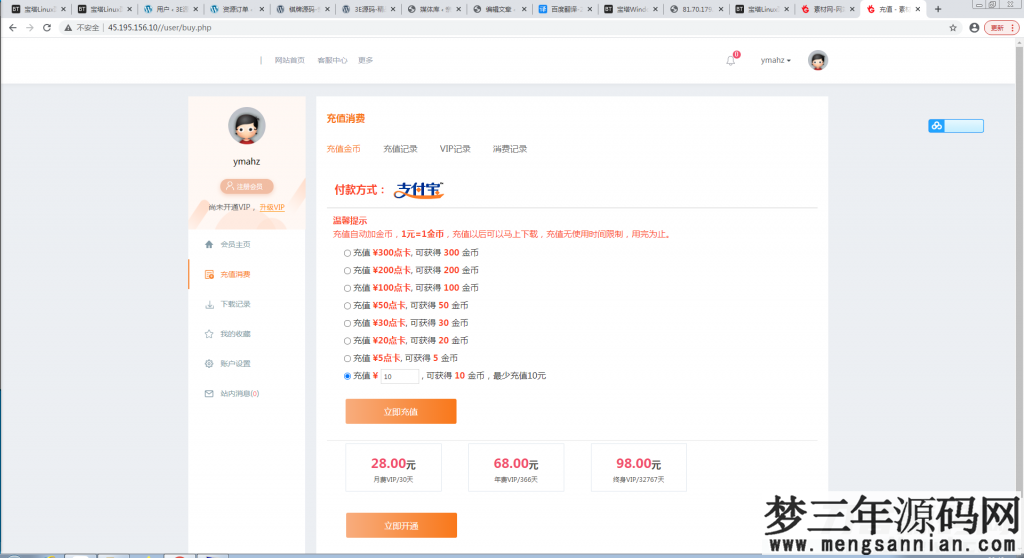This screenshot has height=558, width=1024.
Task: Click the star icon beside 我的收藏
Action: click(x=209, y=334)
